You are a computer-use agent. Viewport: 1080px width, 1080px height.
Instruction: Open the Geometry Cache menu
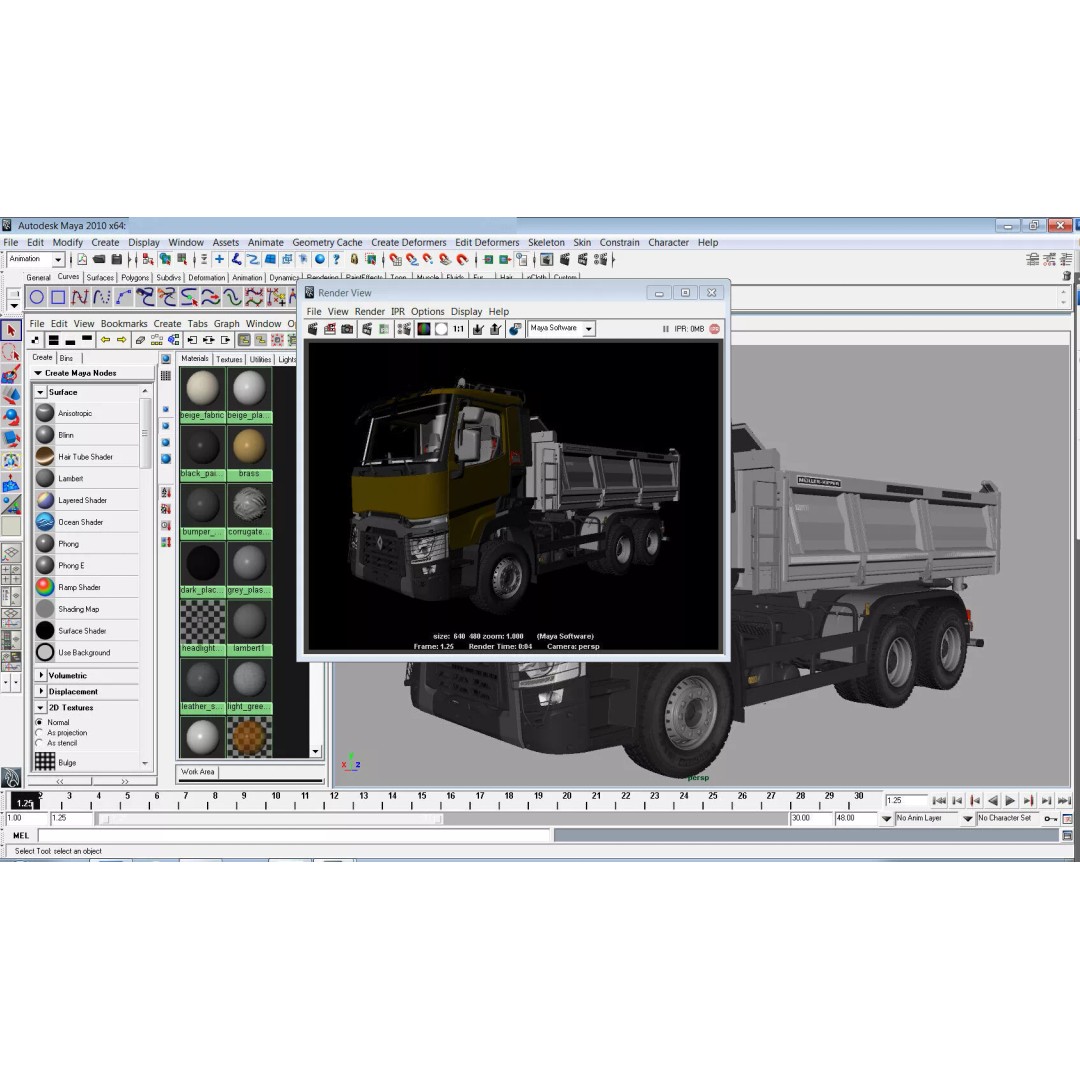click(327, 242)
